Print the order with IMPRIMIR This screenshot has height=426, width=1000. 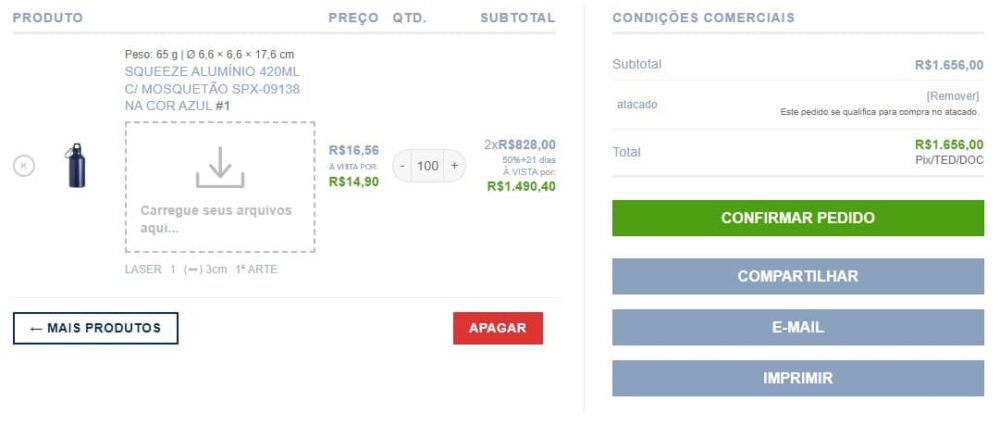click(798, 378)
